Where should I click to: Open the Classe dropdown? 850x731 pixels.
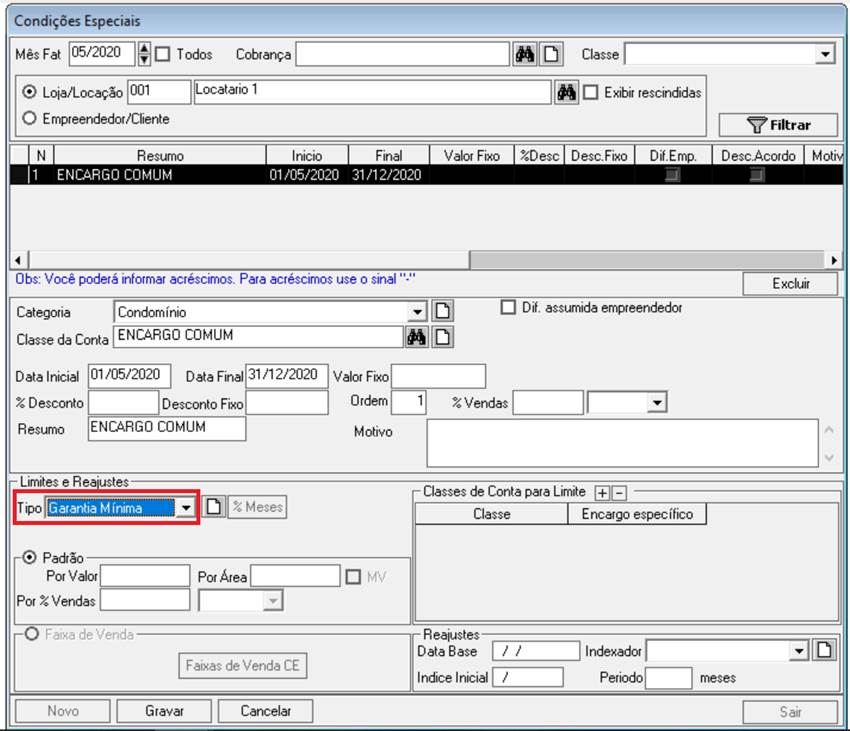click(x=825, y=54)
